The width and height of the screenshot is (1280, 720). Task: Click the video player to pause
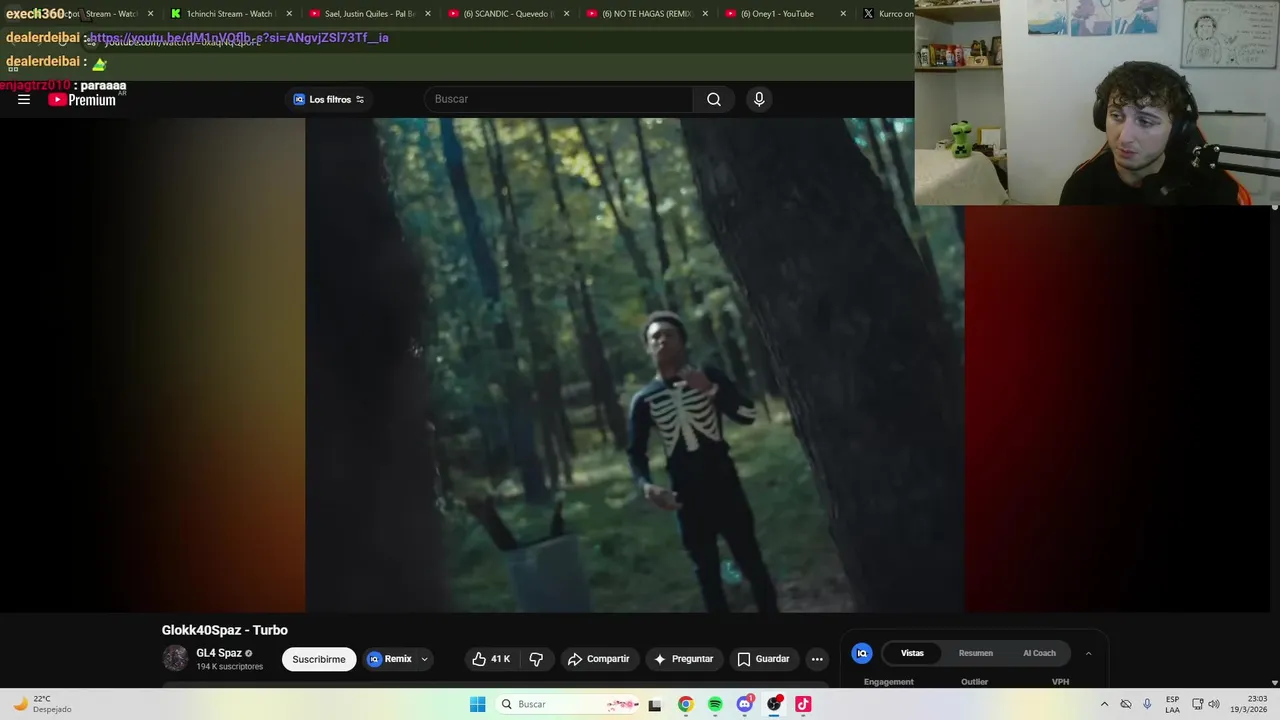(634, 365)
